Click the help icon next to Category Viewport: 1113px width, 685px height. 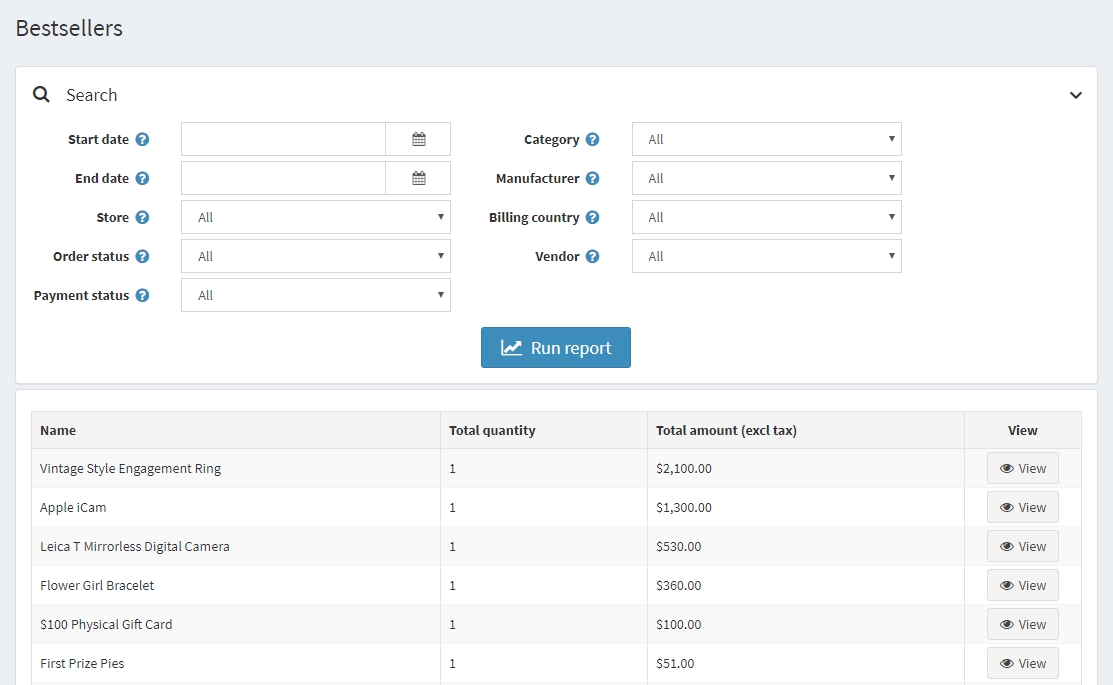(x=593, y=140)
